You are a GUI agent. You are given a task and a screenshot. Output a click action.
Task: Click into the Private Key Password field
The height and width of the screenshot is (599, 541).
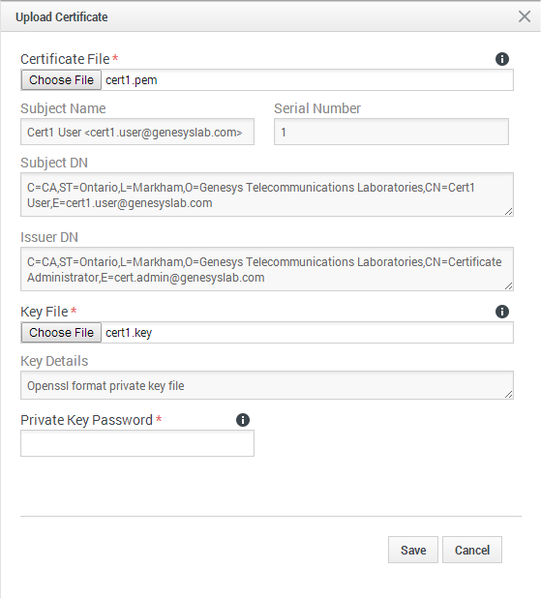[137, 443]
